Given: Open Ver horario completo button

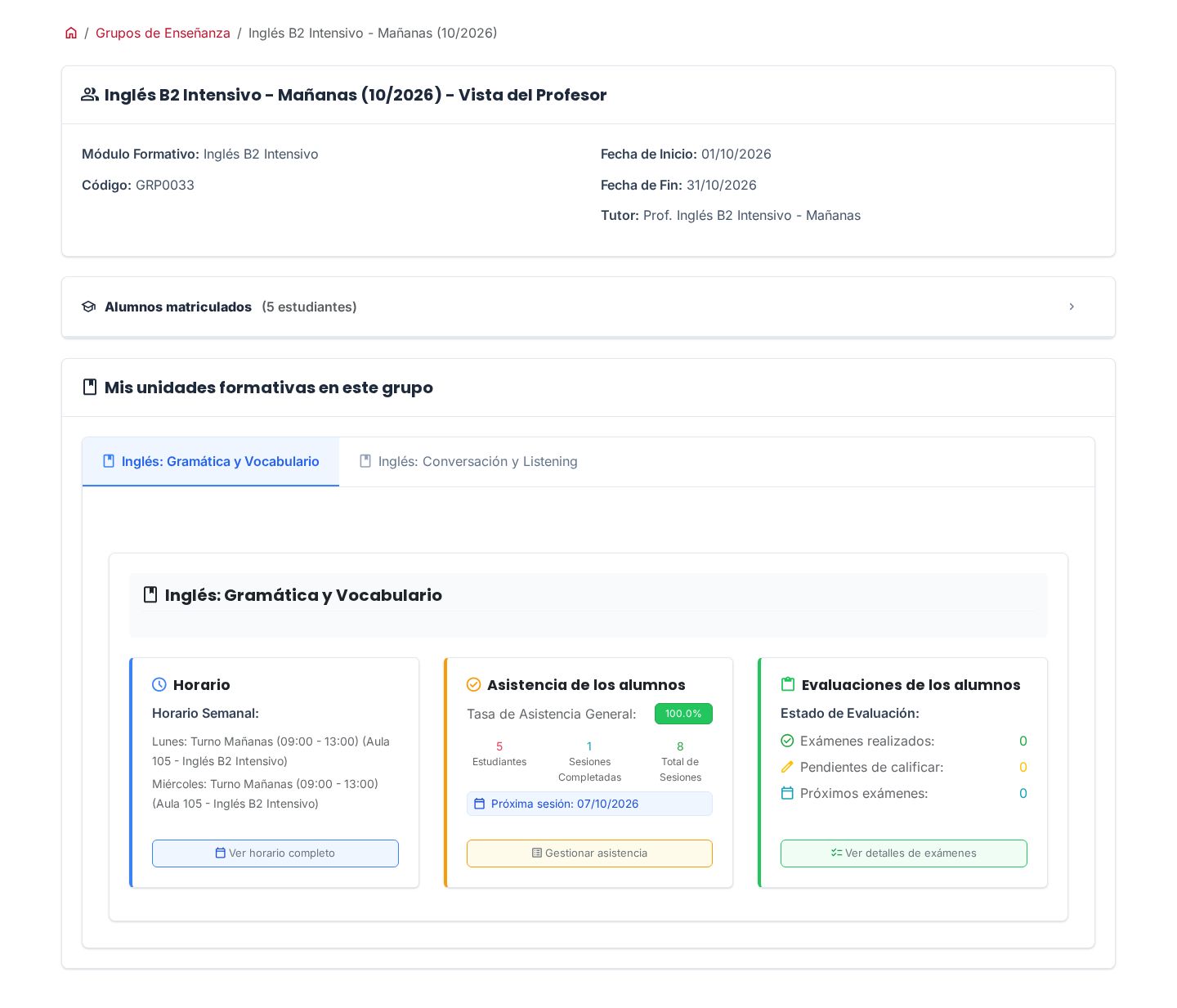Looking at the screenshot, I should [275, 853].
